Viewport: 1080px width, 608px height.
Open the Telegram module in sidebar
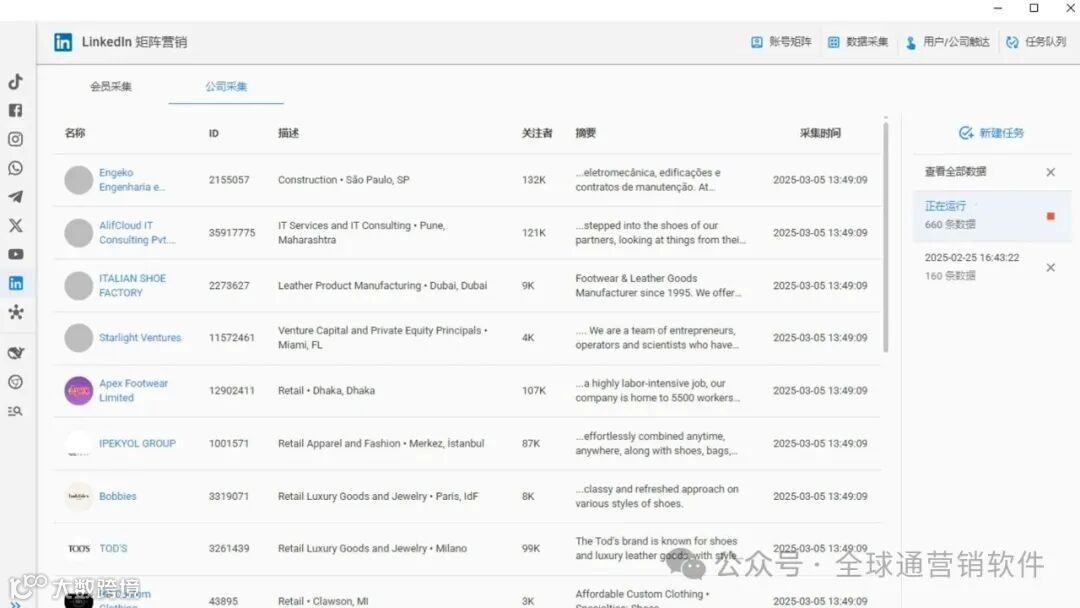pos(15,197)
